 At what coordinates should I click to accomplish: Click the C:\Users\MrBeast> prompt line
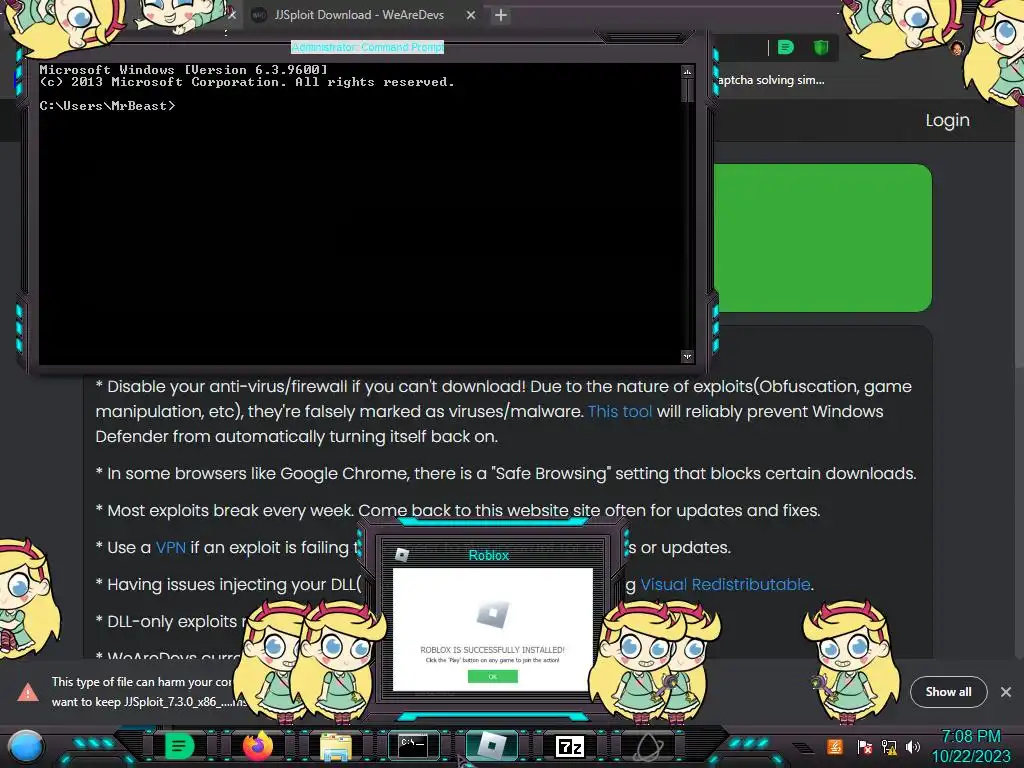click(x=107, y=106)
